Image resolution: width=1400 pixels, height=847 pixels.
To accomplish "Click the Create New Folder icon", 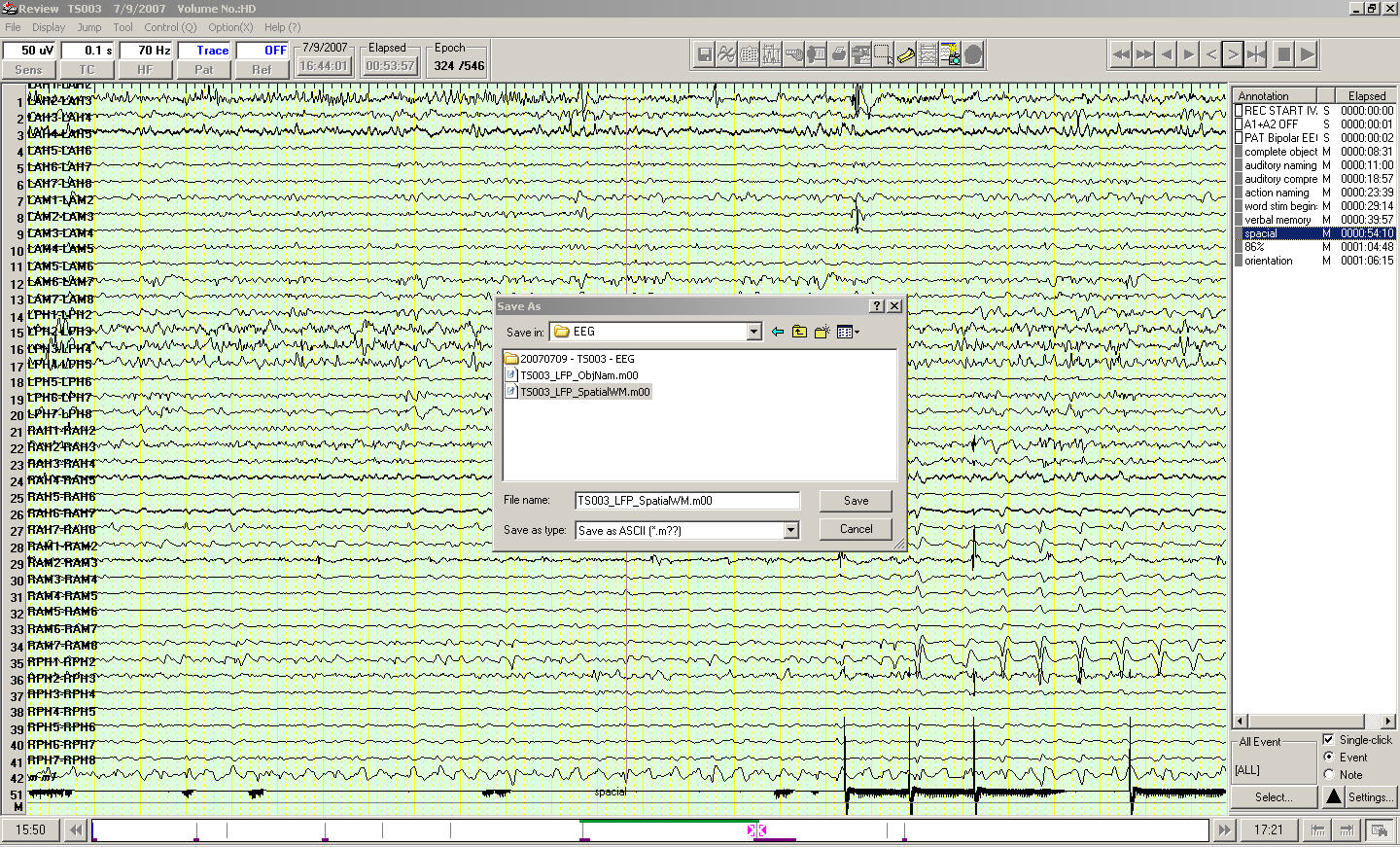I will tap(822, 333).
